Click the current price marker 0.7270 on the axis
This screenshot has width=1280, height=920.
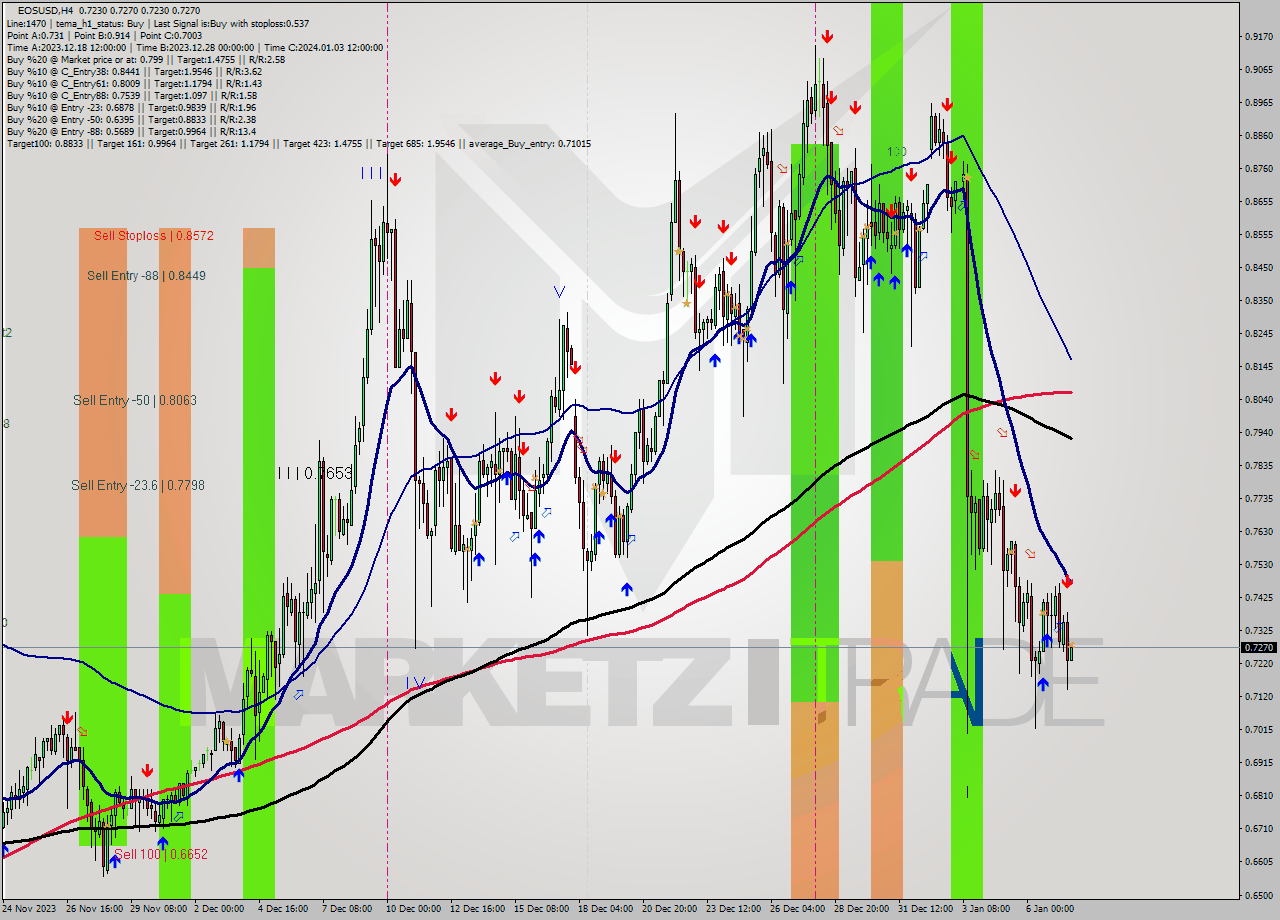click(x=1258, y=647)
